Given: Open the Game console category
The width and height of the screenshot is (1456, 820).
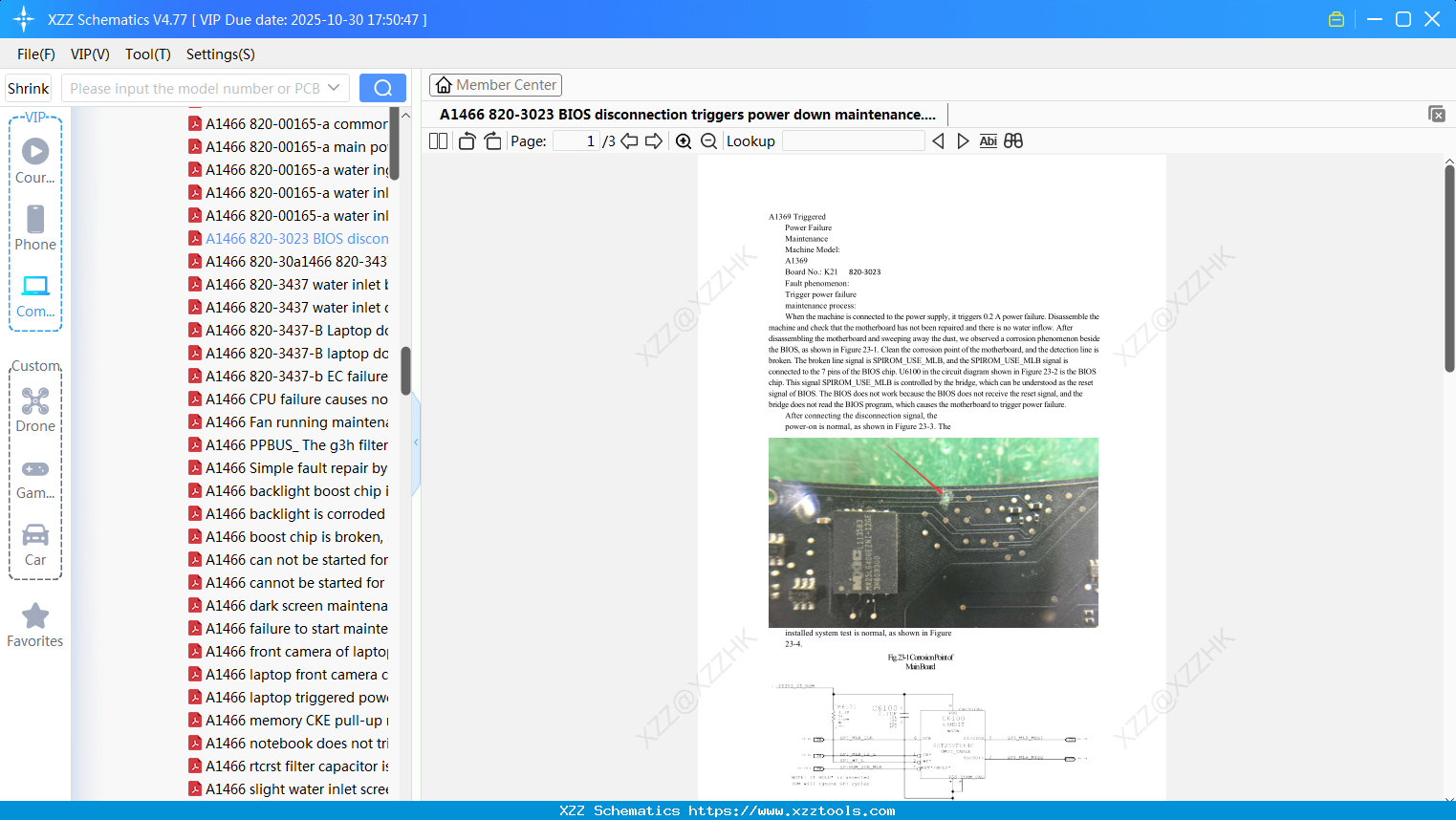Looking at the screenshot, I should tap(35, 479).
